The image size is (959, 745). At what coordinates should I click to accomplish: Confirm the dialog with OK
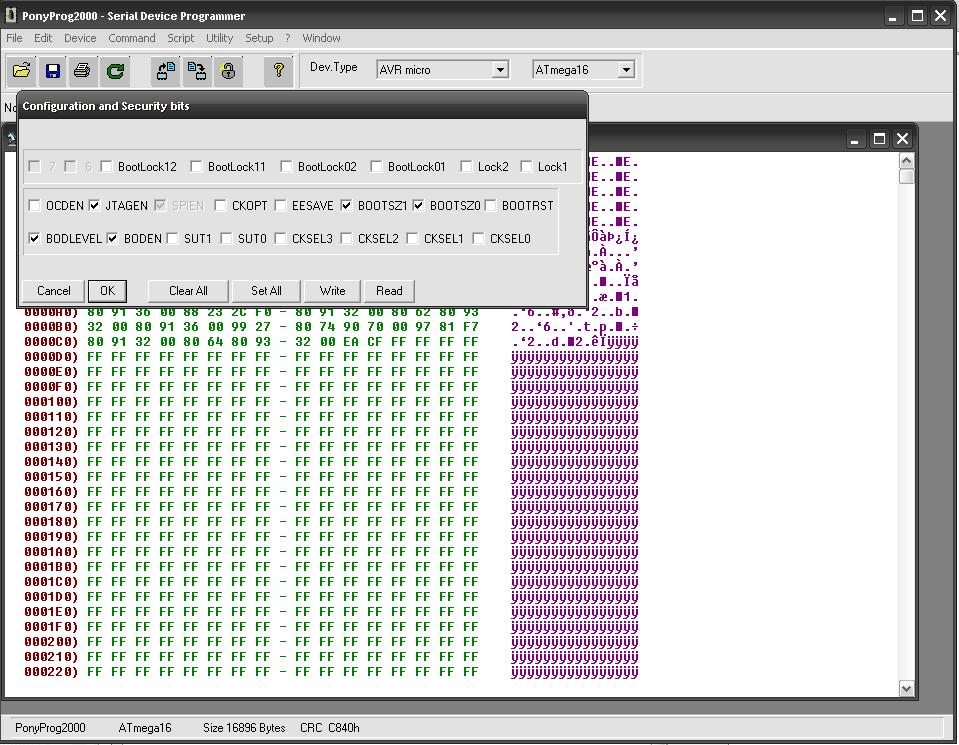pyautogui.click(x=108, y=291)
